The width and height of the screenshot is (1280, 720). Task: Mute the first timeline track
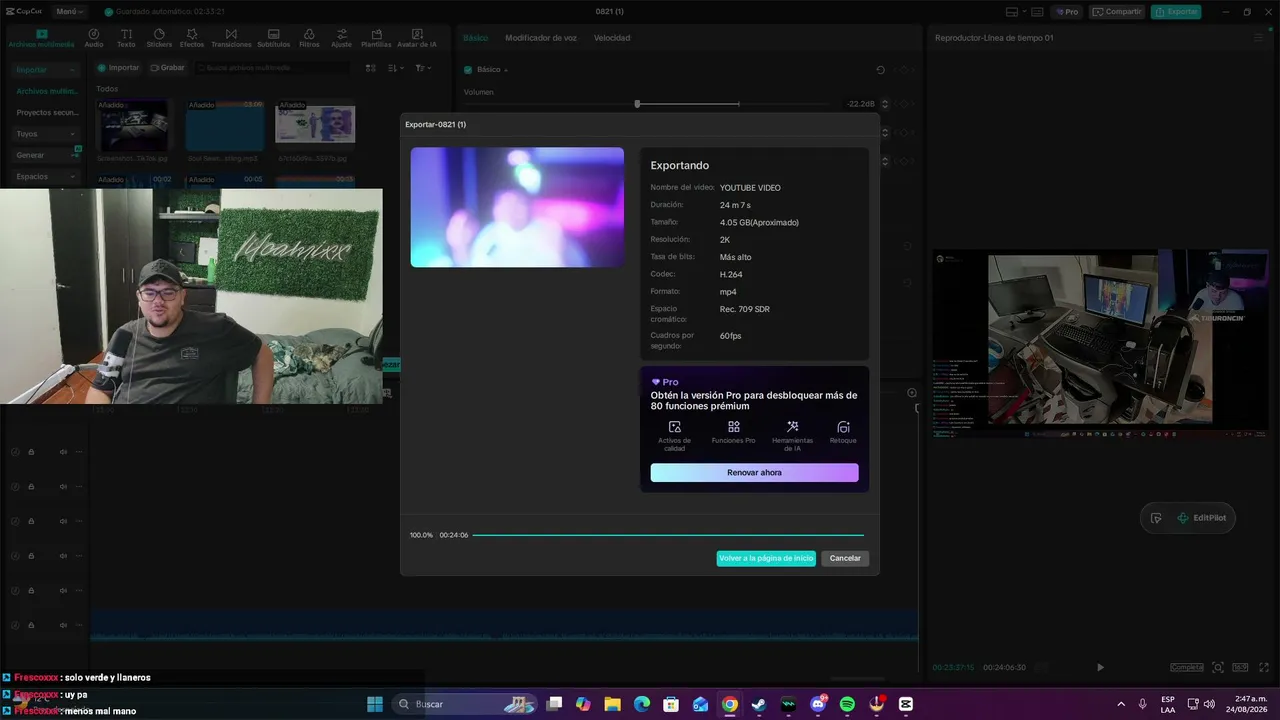coord(63,452)
